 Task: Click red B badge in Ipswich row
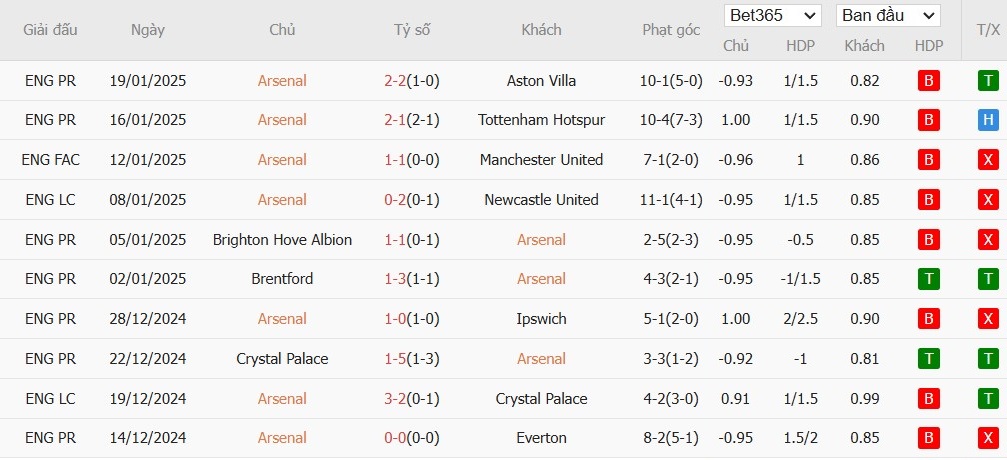pos(929,319)
